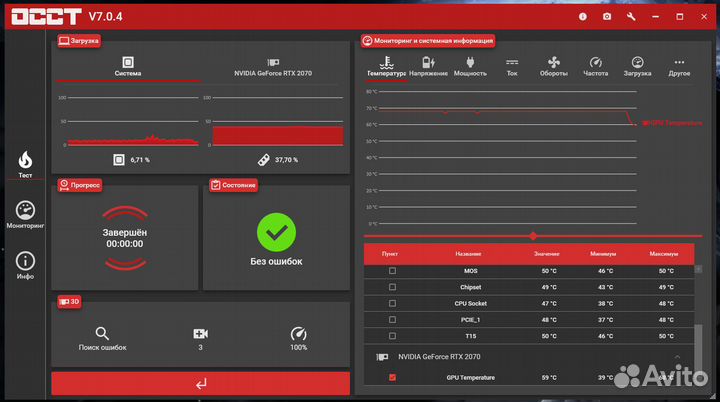This screenshot has height=402, width=720.
Task: Click the Минимум column header
Action: pos(603,254)
